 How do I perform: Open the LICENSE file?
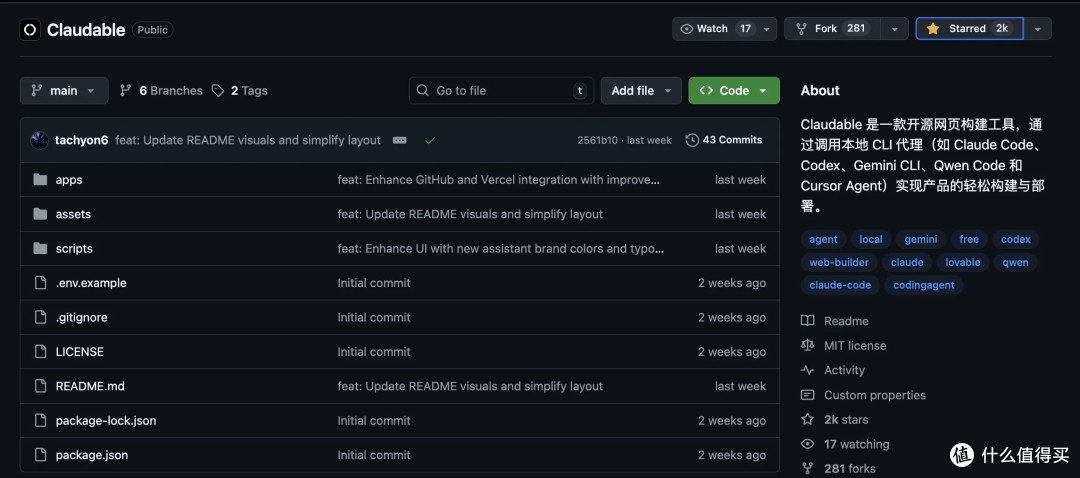[80, 352]
